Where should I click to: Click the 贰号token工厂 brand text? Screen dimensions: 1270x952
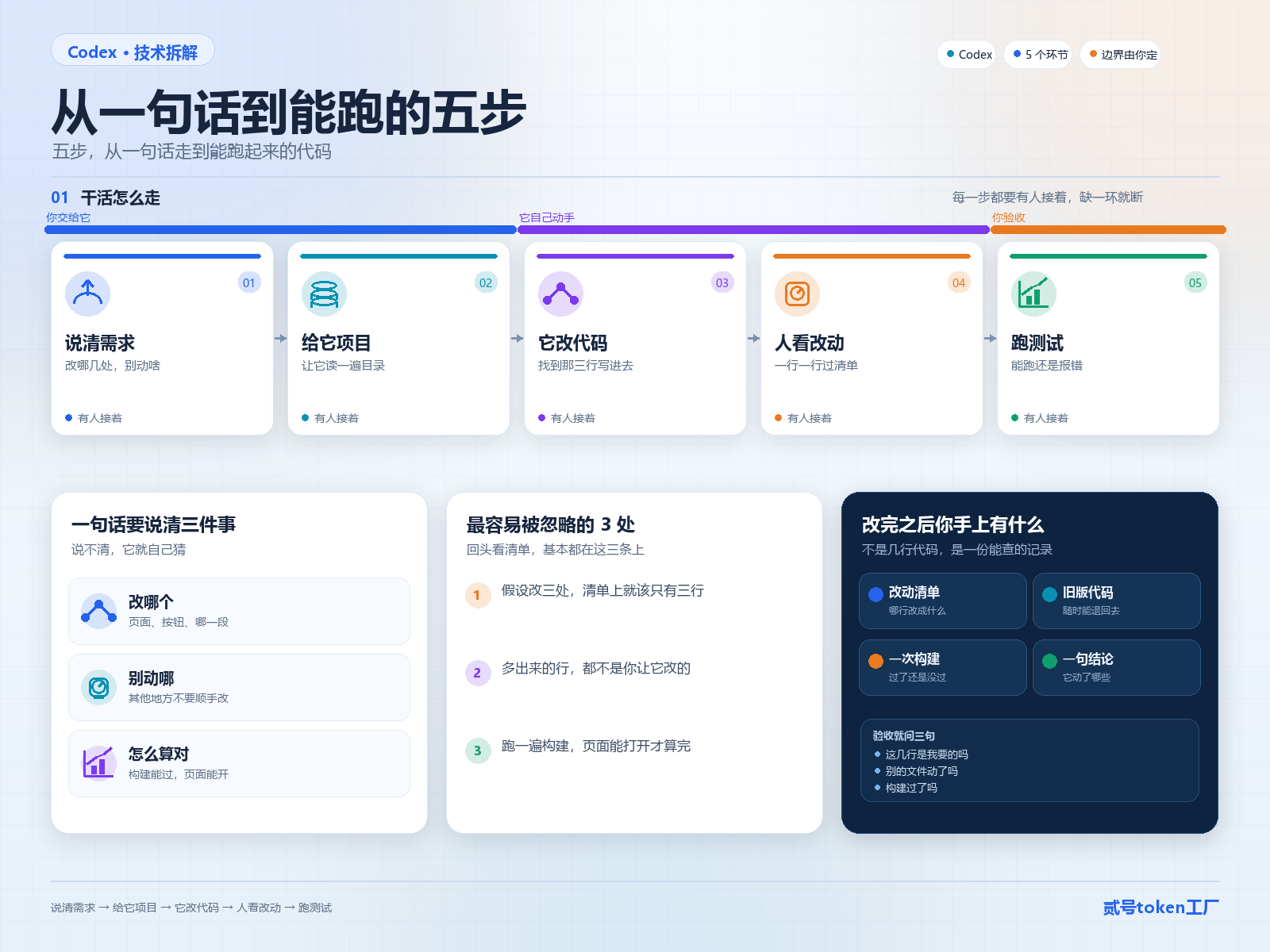pyautogui.click(x=1160, y=908)
